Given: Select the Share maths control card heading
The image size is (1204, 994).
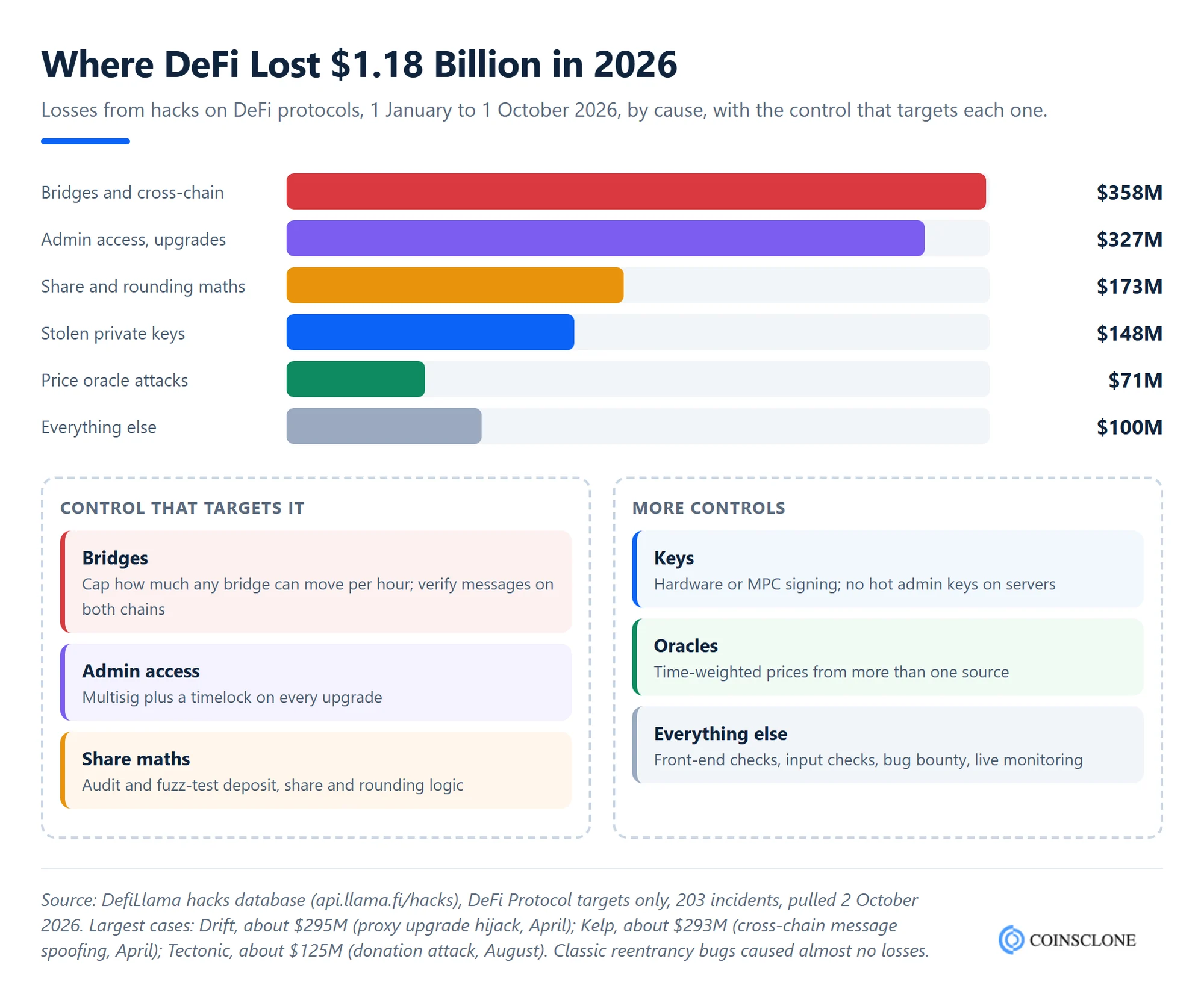Looking at the screenshot, I should coord(136,759).
